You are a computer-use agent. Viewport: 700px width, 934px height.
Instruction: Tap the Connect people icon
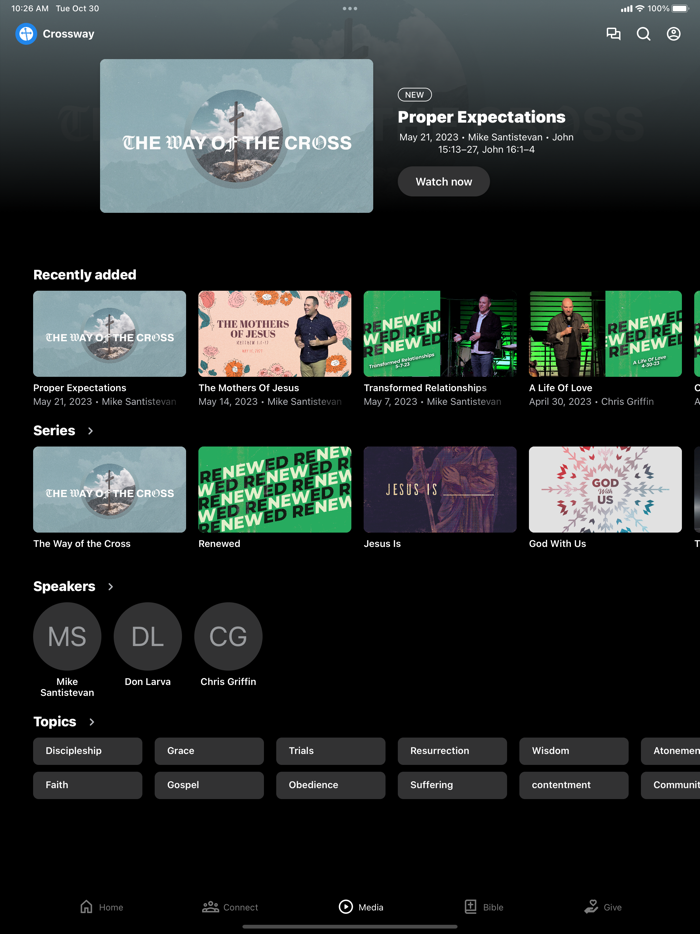pos(210,907)
